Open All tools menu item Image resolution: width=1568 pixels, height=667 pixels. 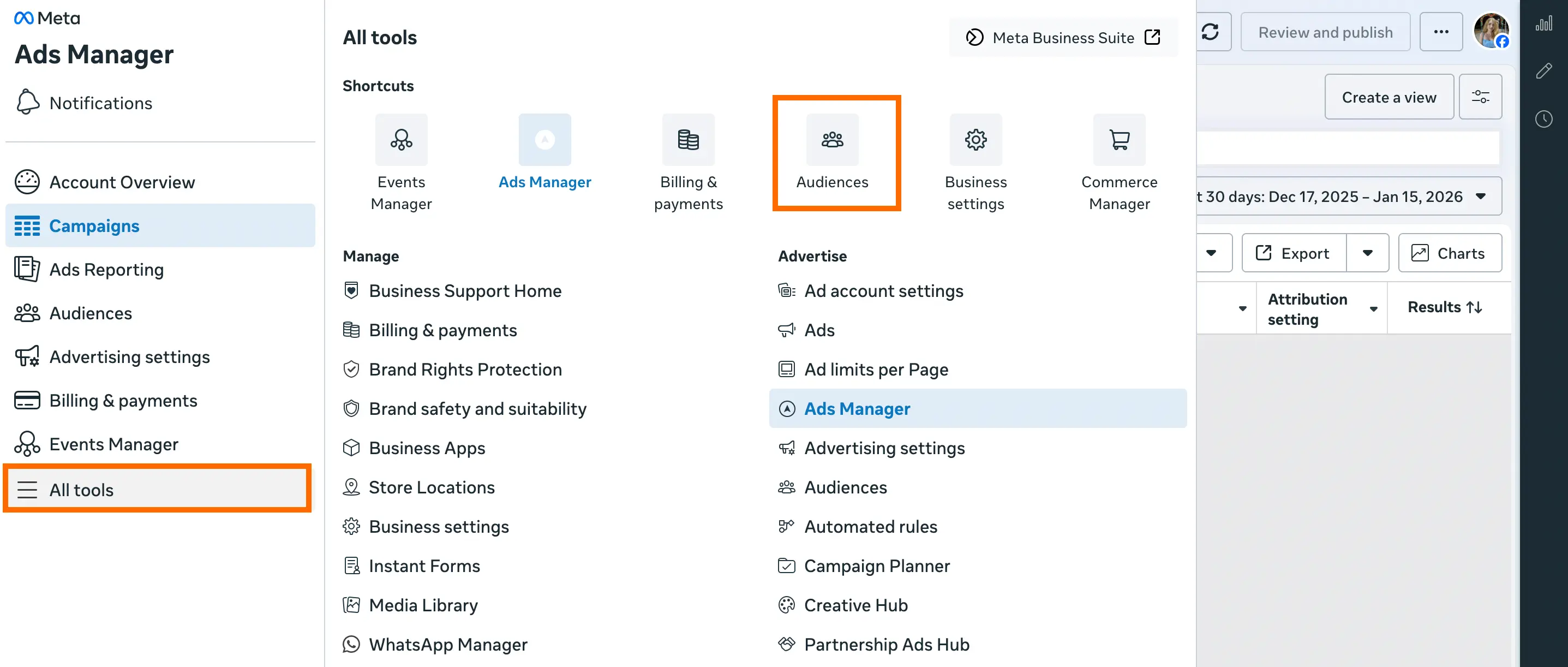click(81, 489)
